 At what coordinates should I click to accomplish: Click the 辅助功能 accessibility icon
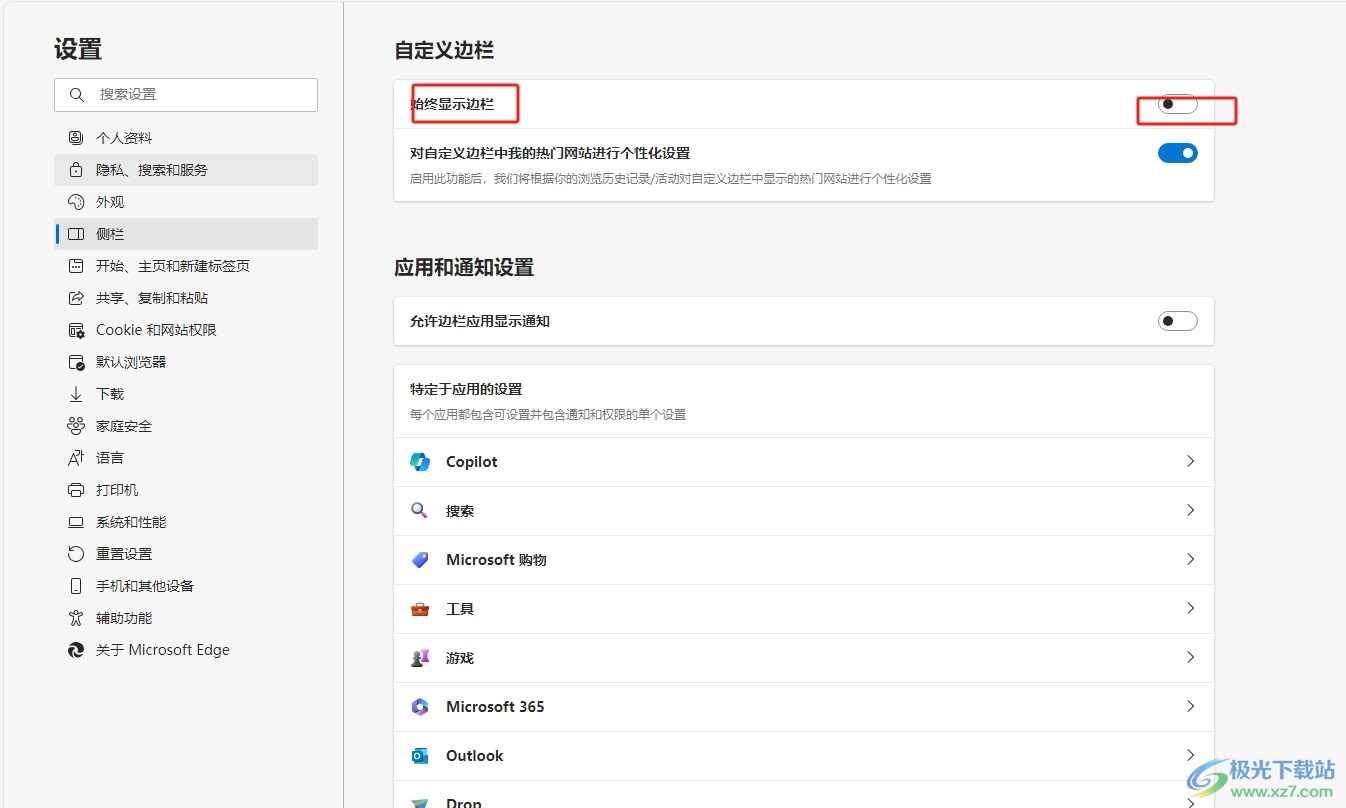[75, 618]
